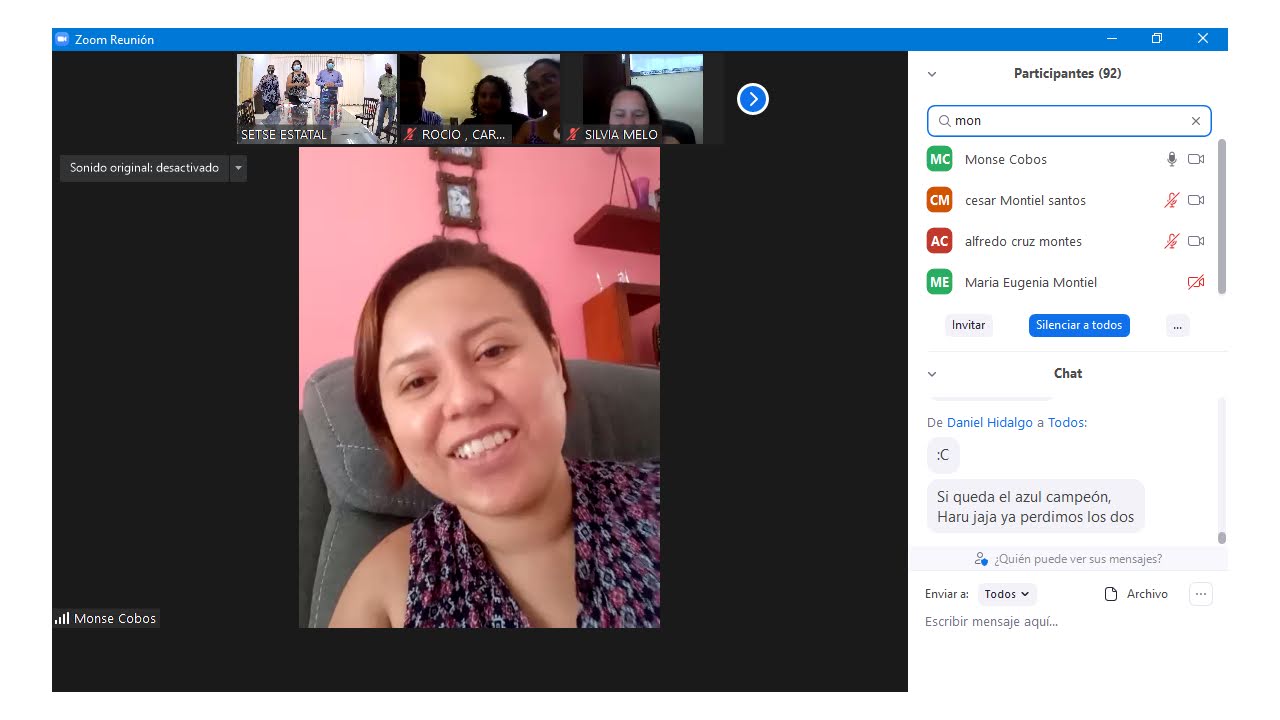Image resolution: width=1280 pixels, height=720 pixels.
Task: Click the Invitar button
Action: coord(968,325)
